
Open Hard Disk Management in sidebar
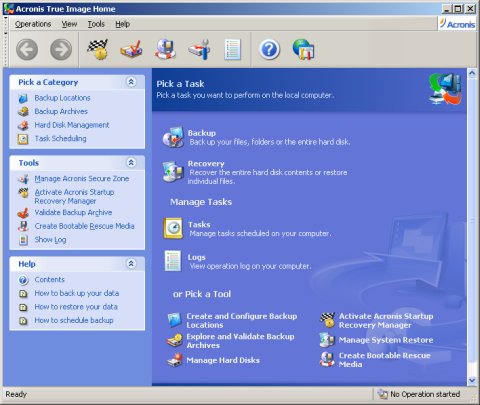pos(72,125)
